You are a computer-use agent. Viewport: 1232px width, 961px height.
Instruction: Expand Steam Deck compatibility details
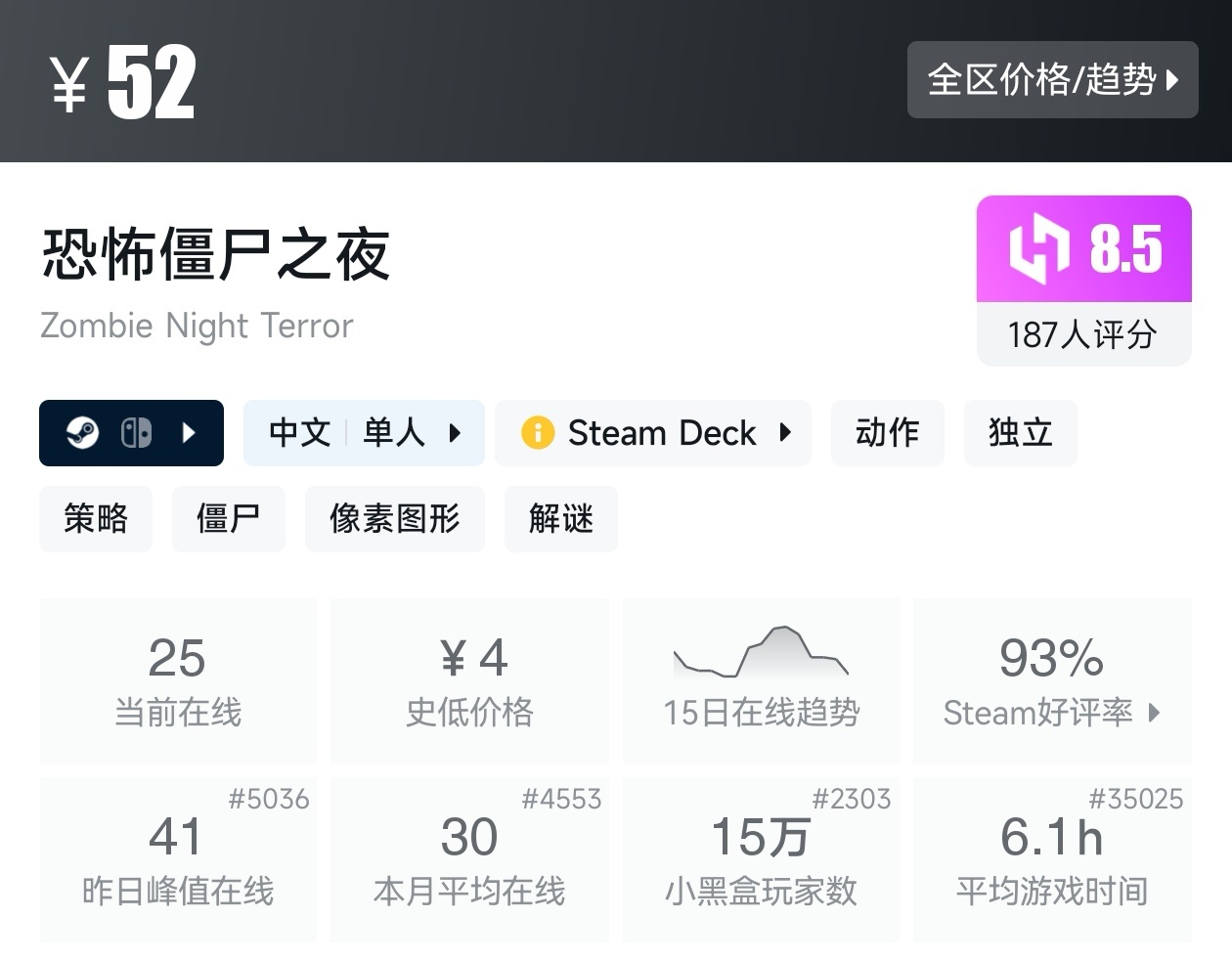pyautogui.click(x=785, y=432)
